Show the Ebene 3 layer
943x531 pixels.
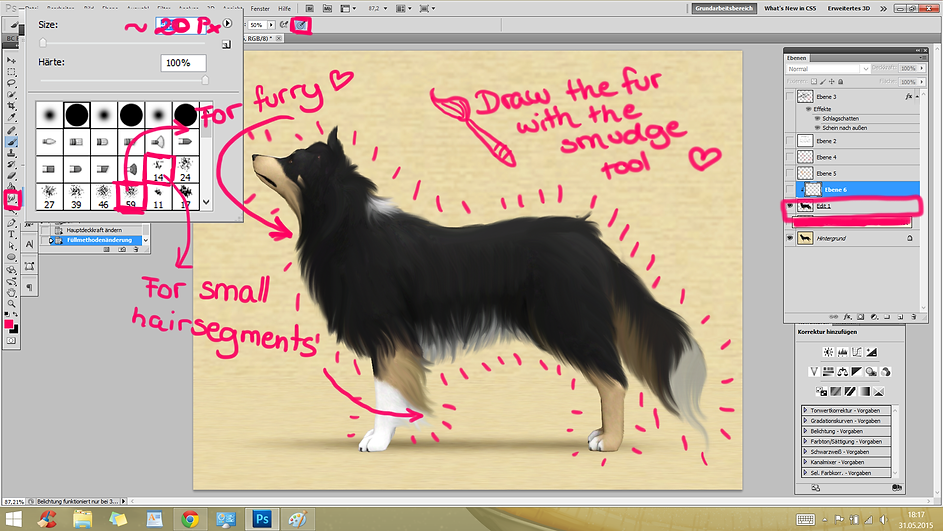pyautogui.click(x=790, y=96)
